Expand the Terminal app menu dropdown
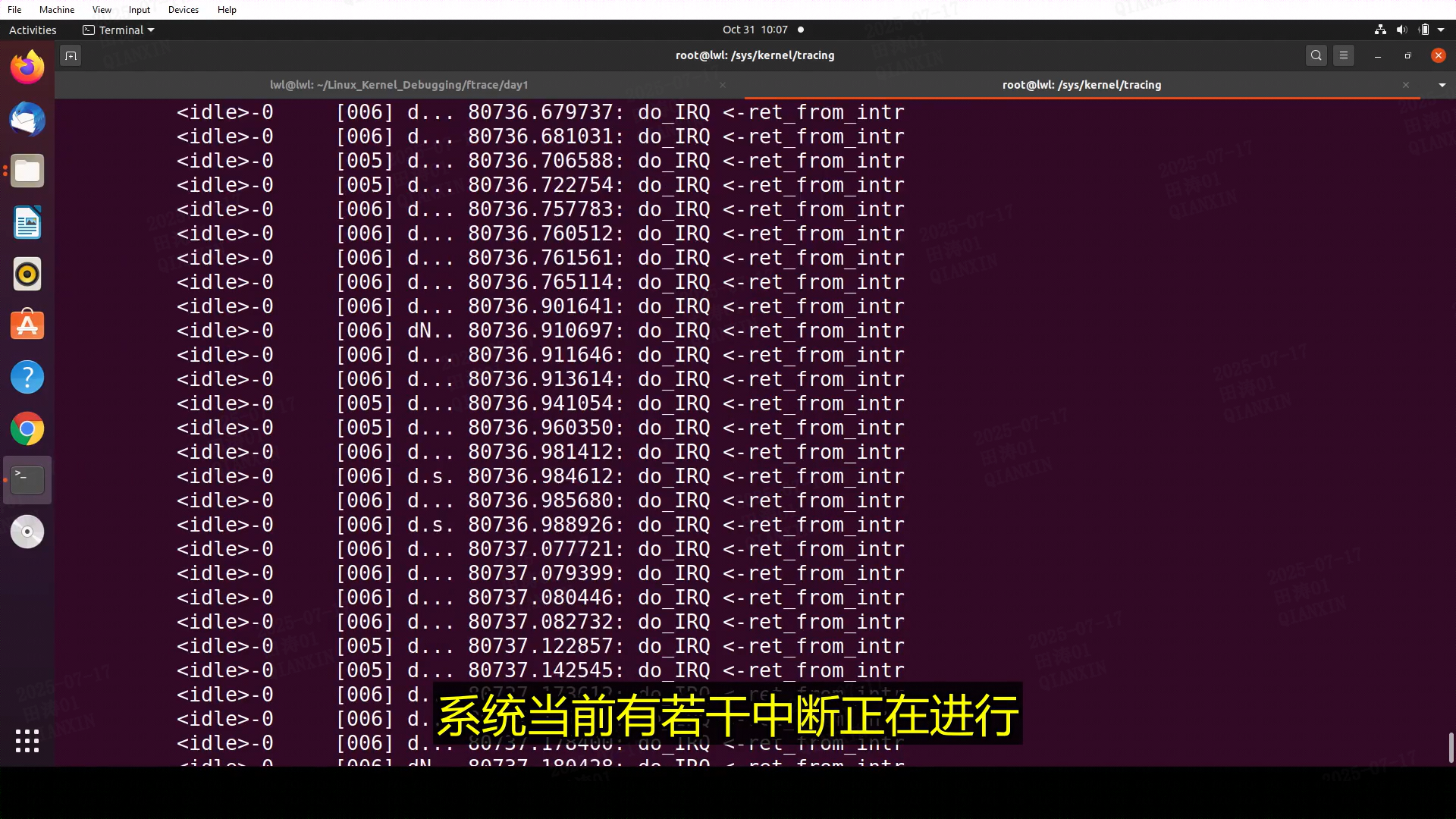This screenshot has height=819, width=1456. pyautogui.click(x=119, y=30)
